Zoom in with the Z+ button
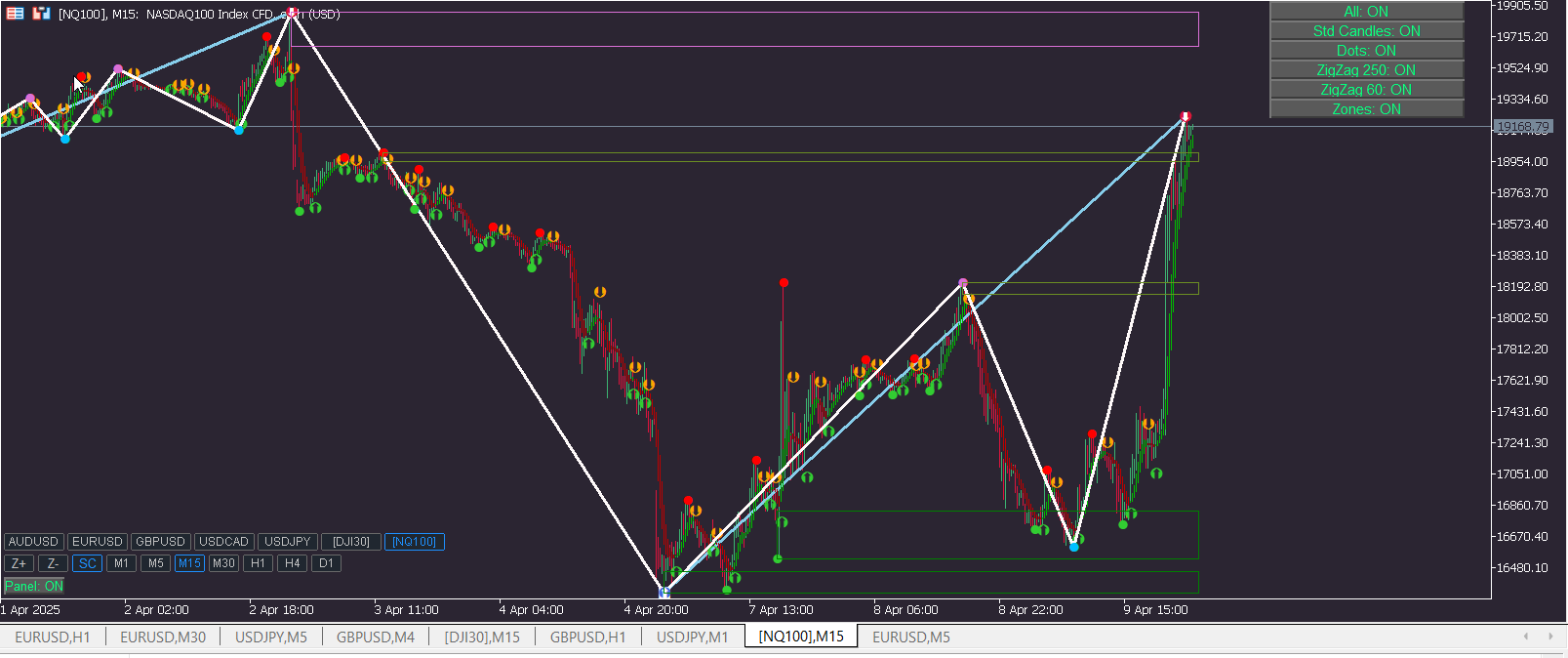 click(20, 563)
